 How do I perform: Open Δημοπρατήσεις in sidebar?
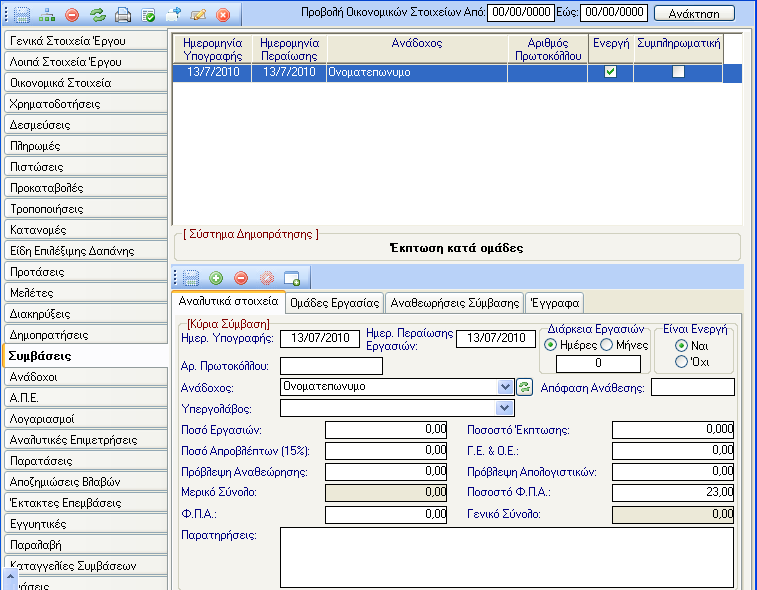[x=86, y=335]
